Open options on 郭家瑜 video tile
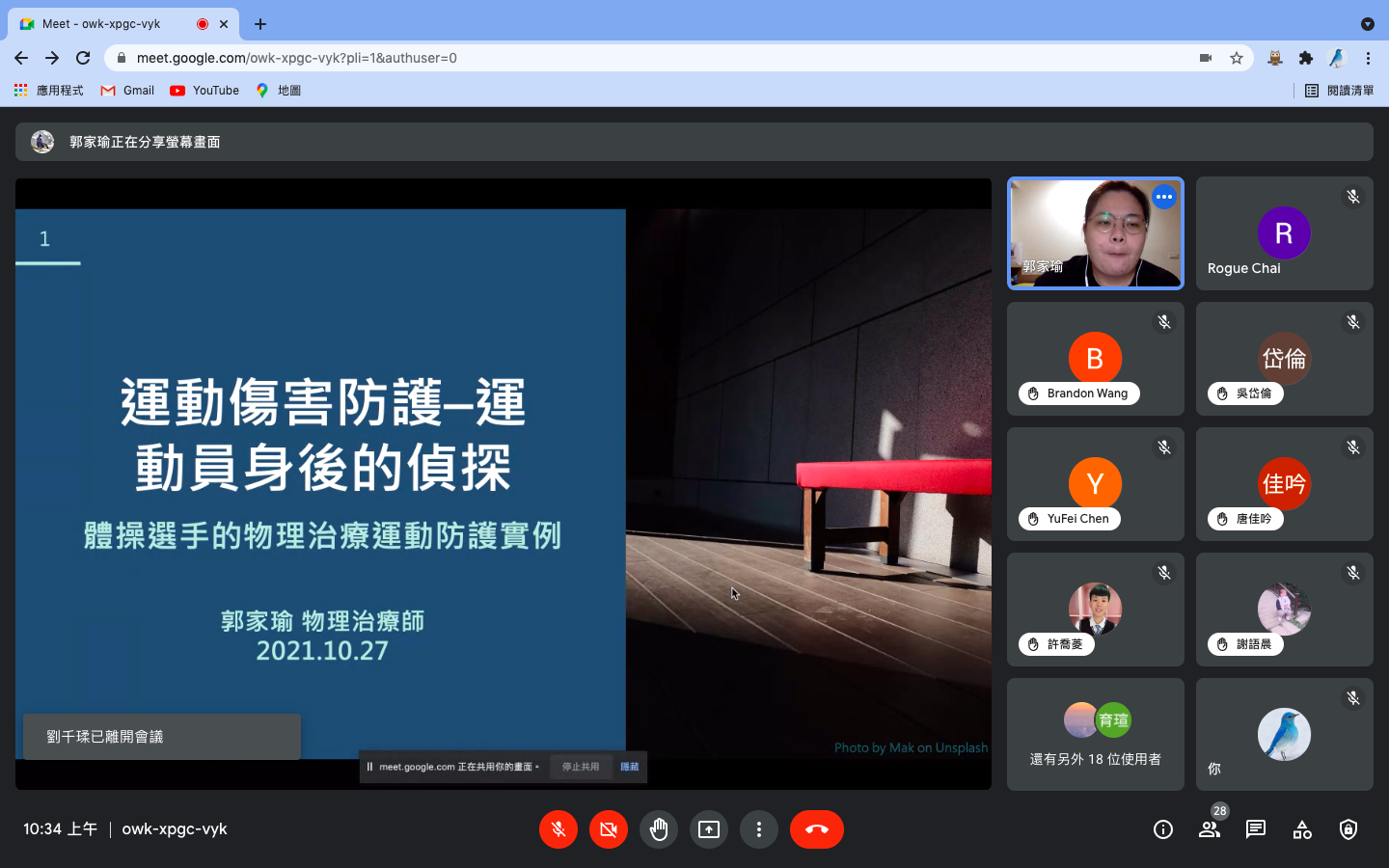Image resolution: width=1389 pixels, height=868 pixels. click(1164, 197)
